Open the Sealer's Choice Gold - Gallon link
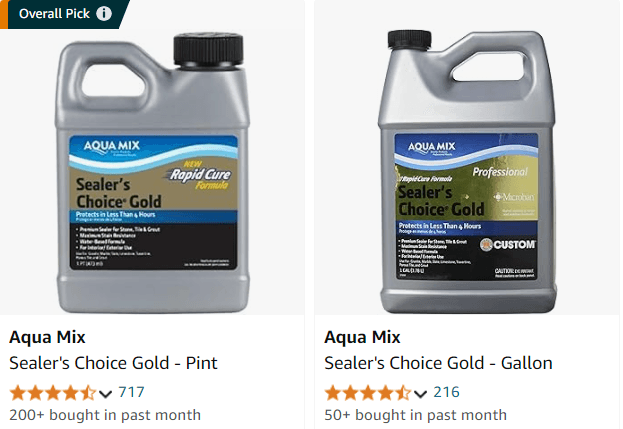The height and width of the screenshot is (429, 623). [x=439, y=362]
